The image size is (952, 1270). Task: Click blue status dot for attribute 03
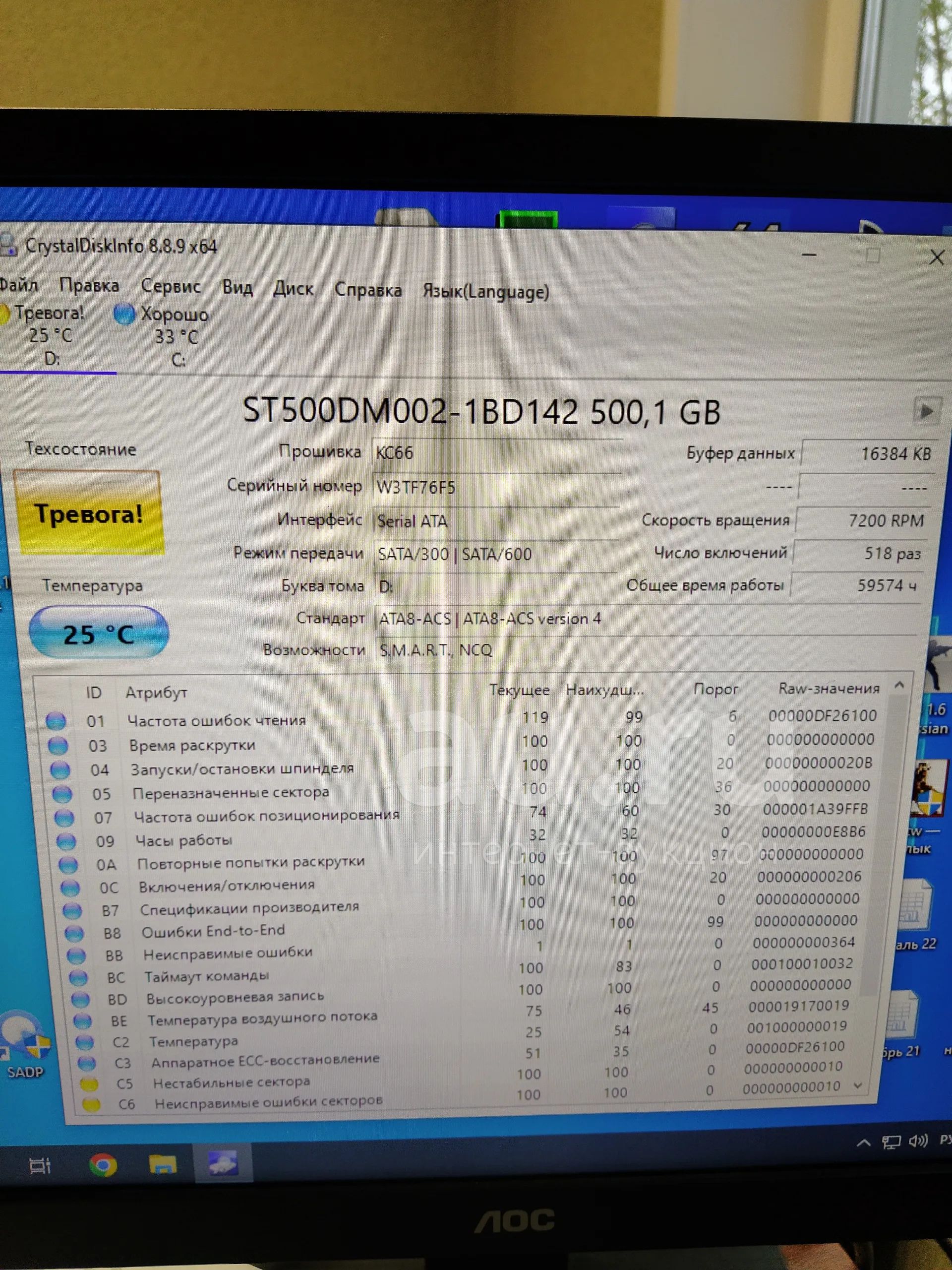pyautogui.click(x=58, y=745)
